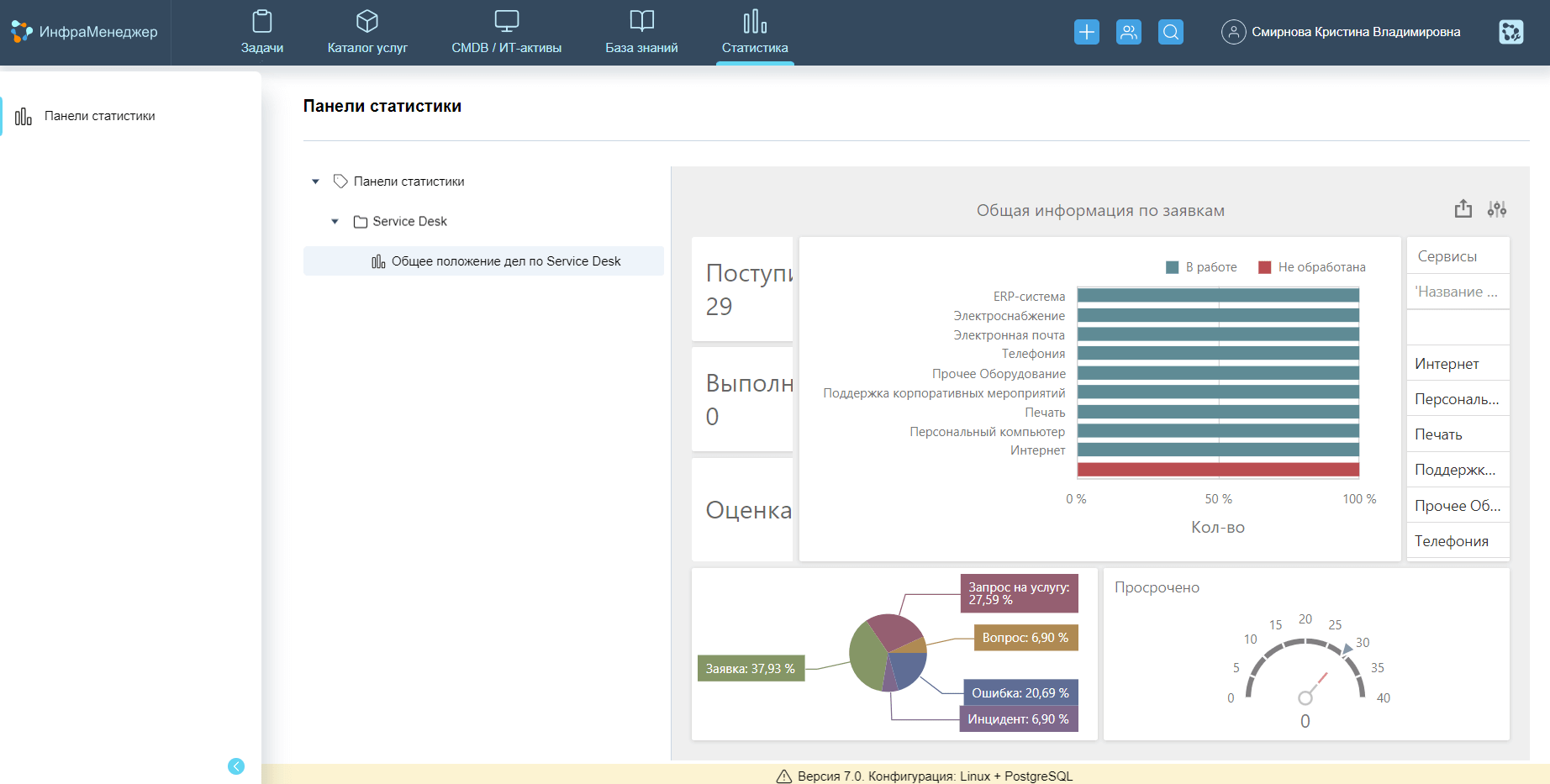1550x784 pixels.
Task: Collapse the sidebar with round arrow button
Action: pos(236,766)
